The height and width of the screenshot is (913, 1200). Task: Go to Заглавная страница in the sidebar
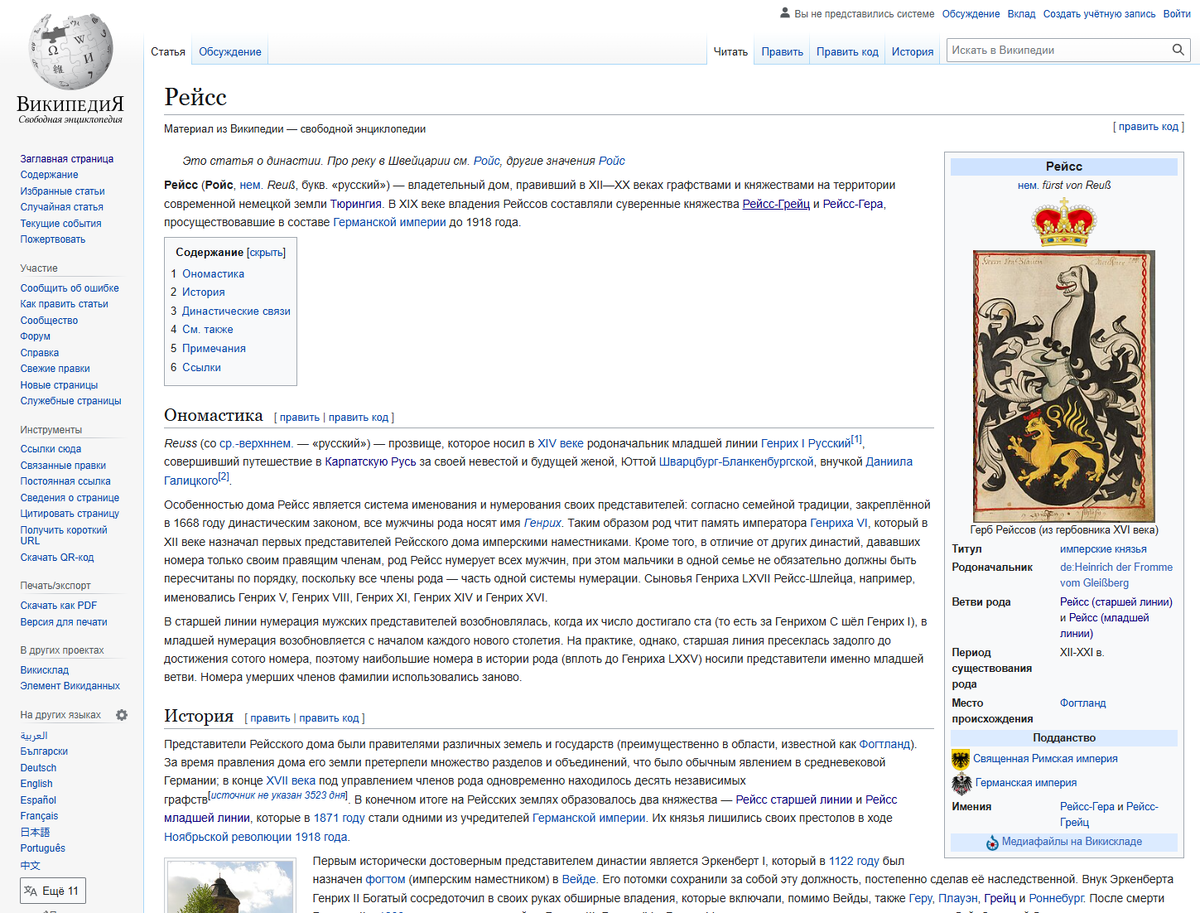coord(67,159)
